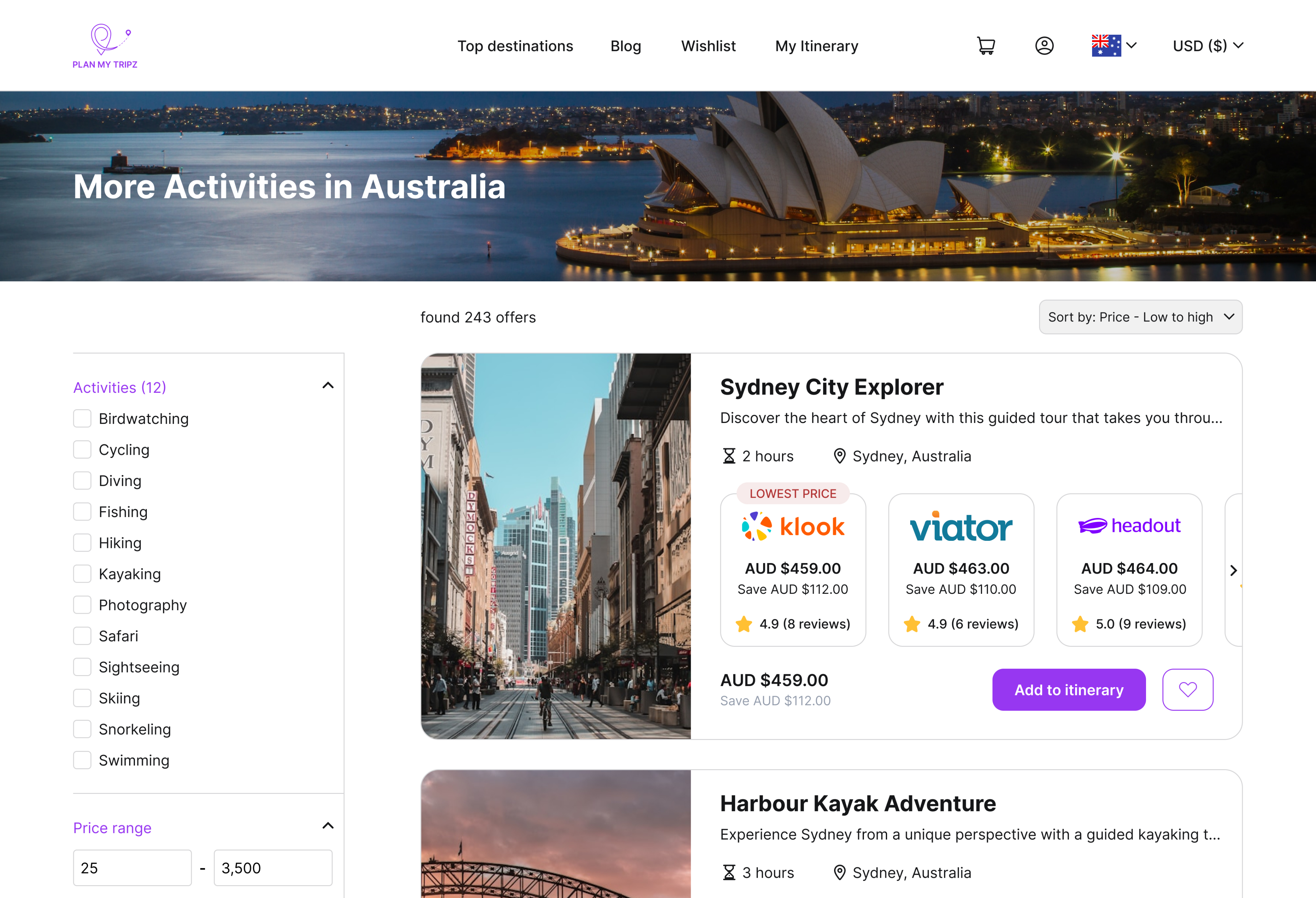
Task: Click the next arrow on provider offers
Action: coord(1233,570)
